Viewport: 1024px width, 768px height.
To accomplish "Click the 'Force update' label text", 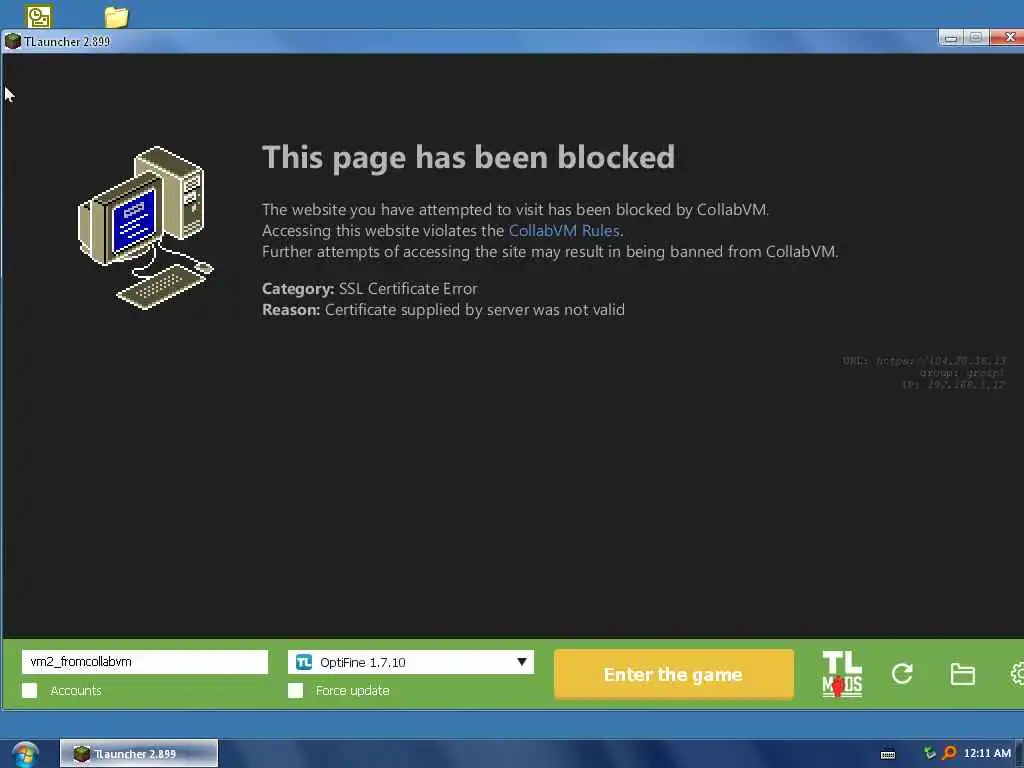I will pos(353,690).
